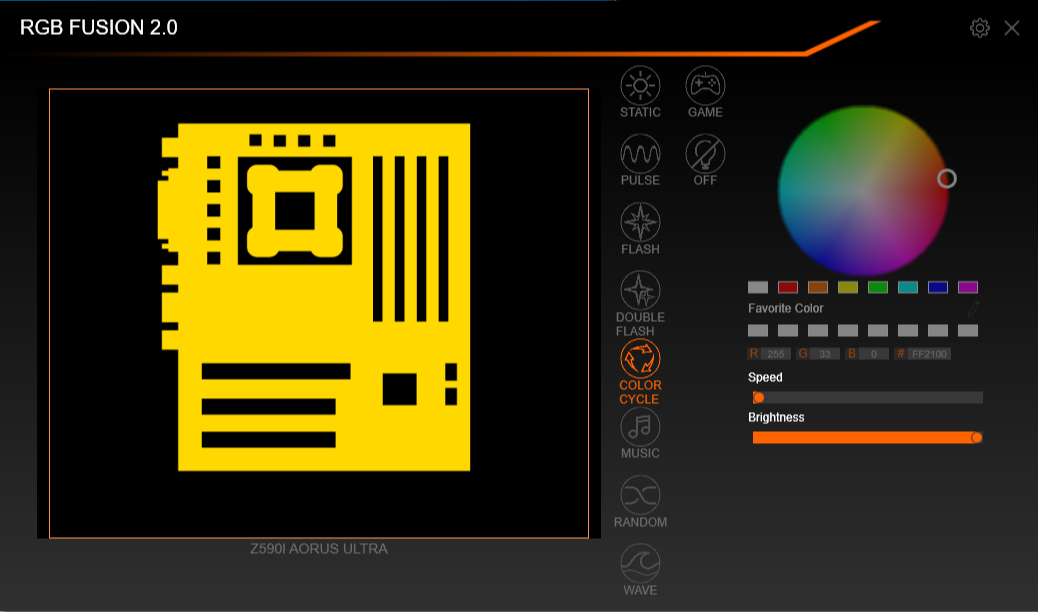Select the Static lighting mode
Screen dimensions: 1038x612
640,92
